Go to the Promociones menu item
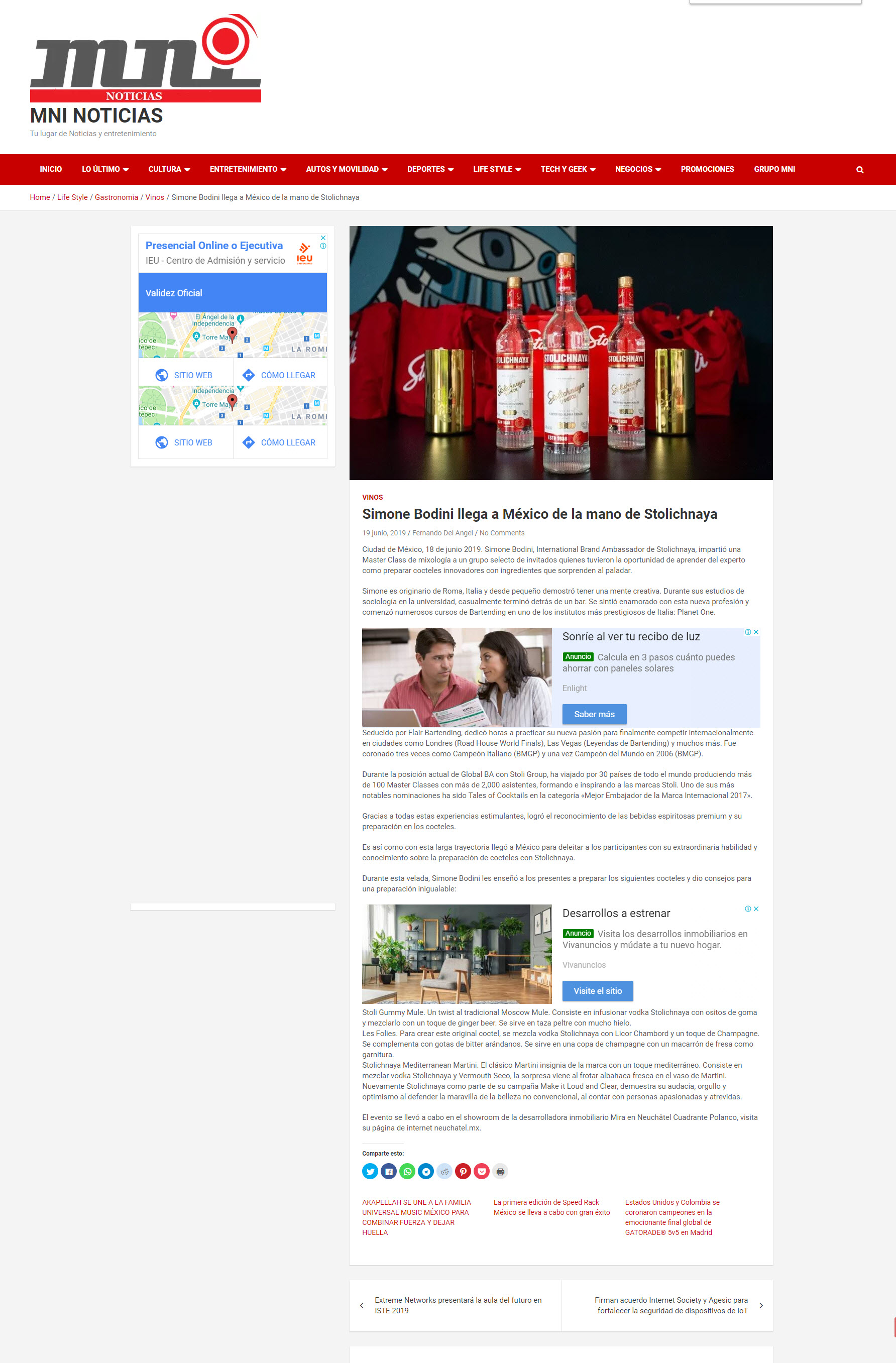The height and width of the screenshot is (1363, 896). [707, 169]
